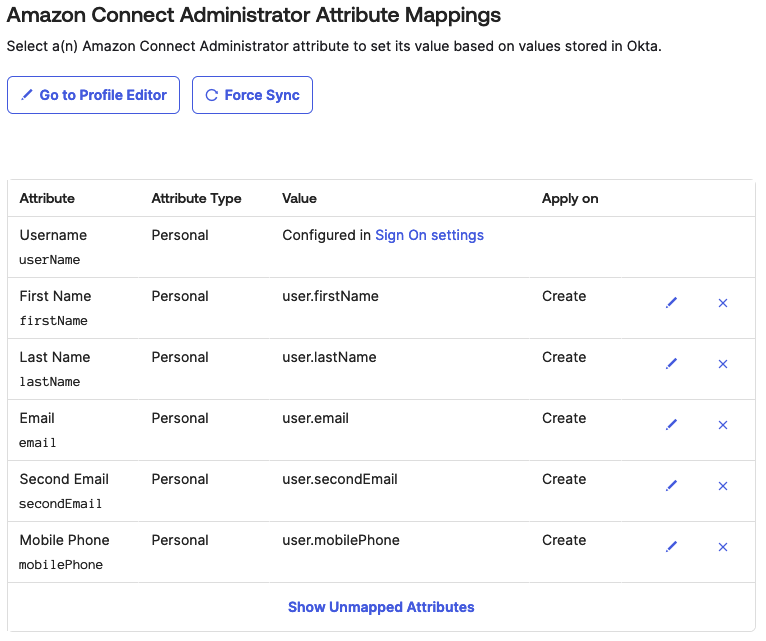Click the Value column header
The width and height of the screenshot is (766, 641).
[299, 198]
